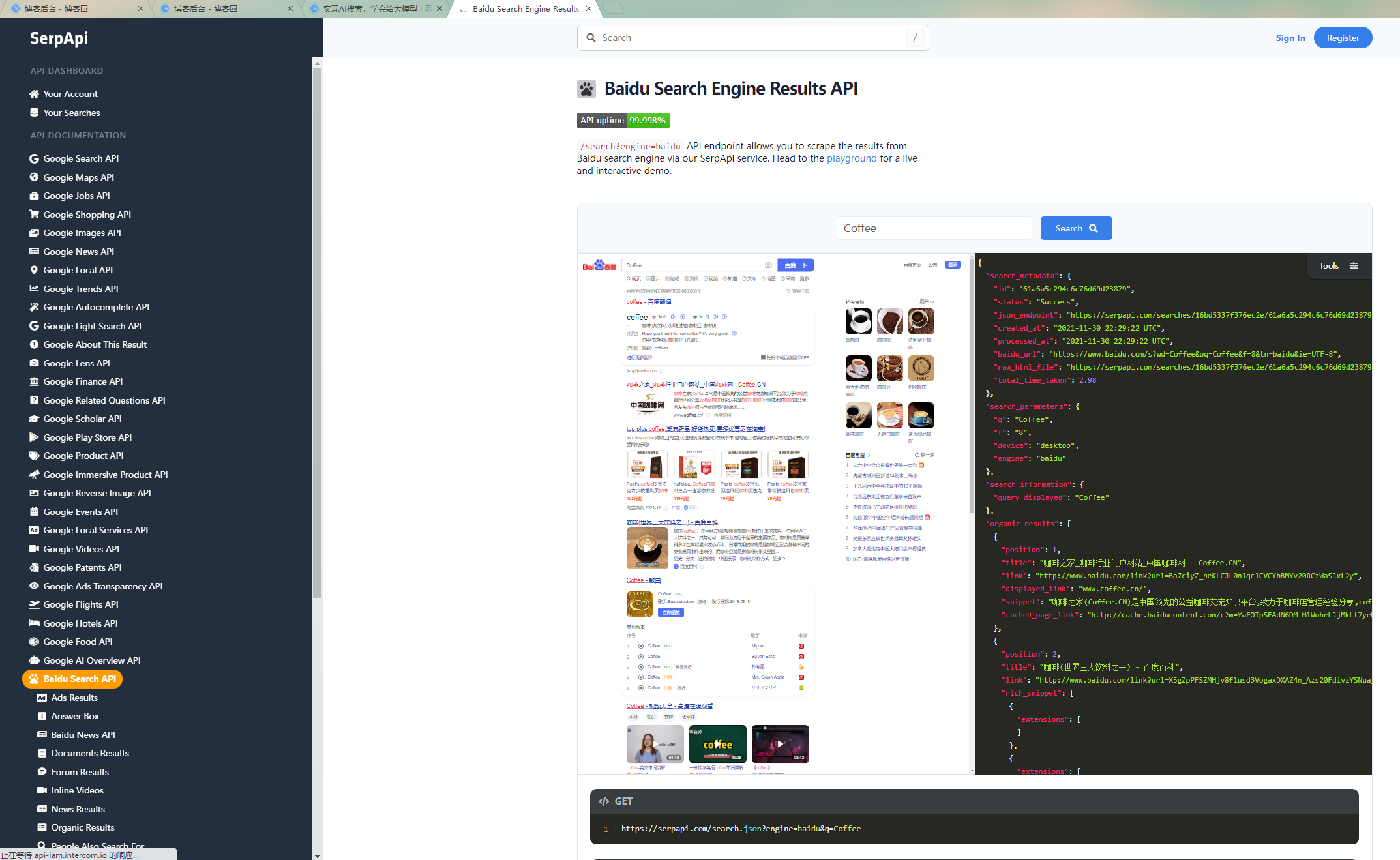Click the Google Shopping API cart icon
This screenshot has height=860, width=1400.
pos(34,215)
